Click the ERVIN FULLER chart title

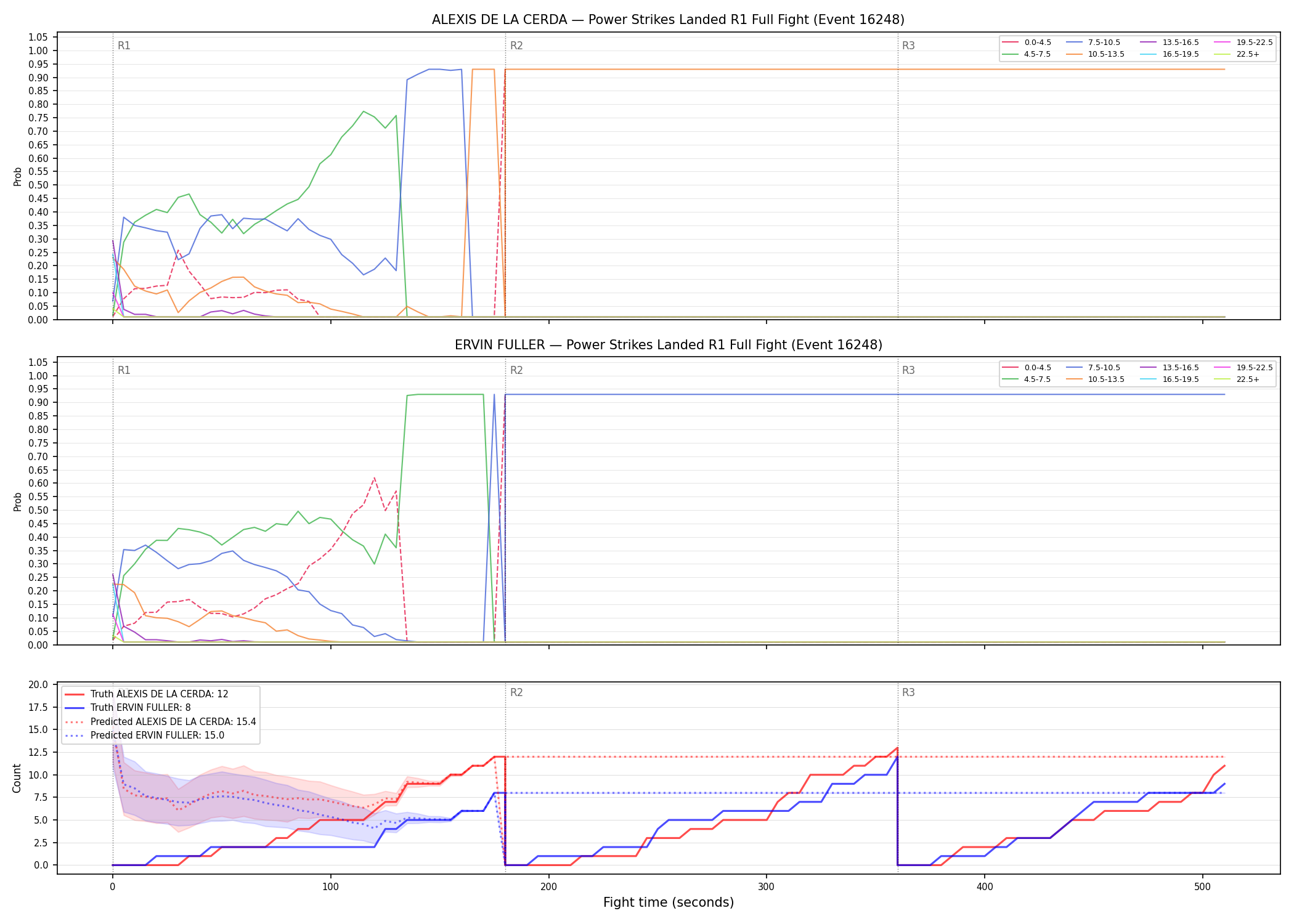pyautogui.click(x=668, y=345)
